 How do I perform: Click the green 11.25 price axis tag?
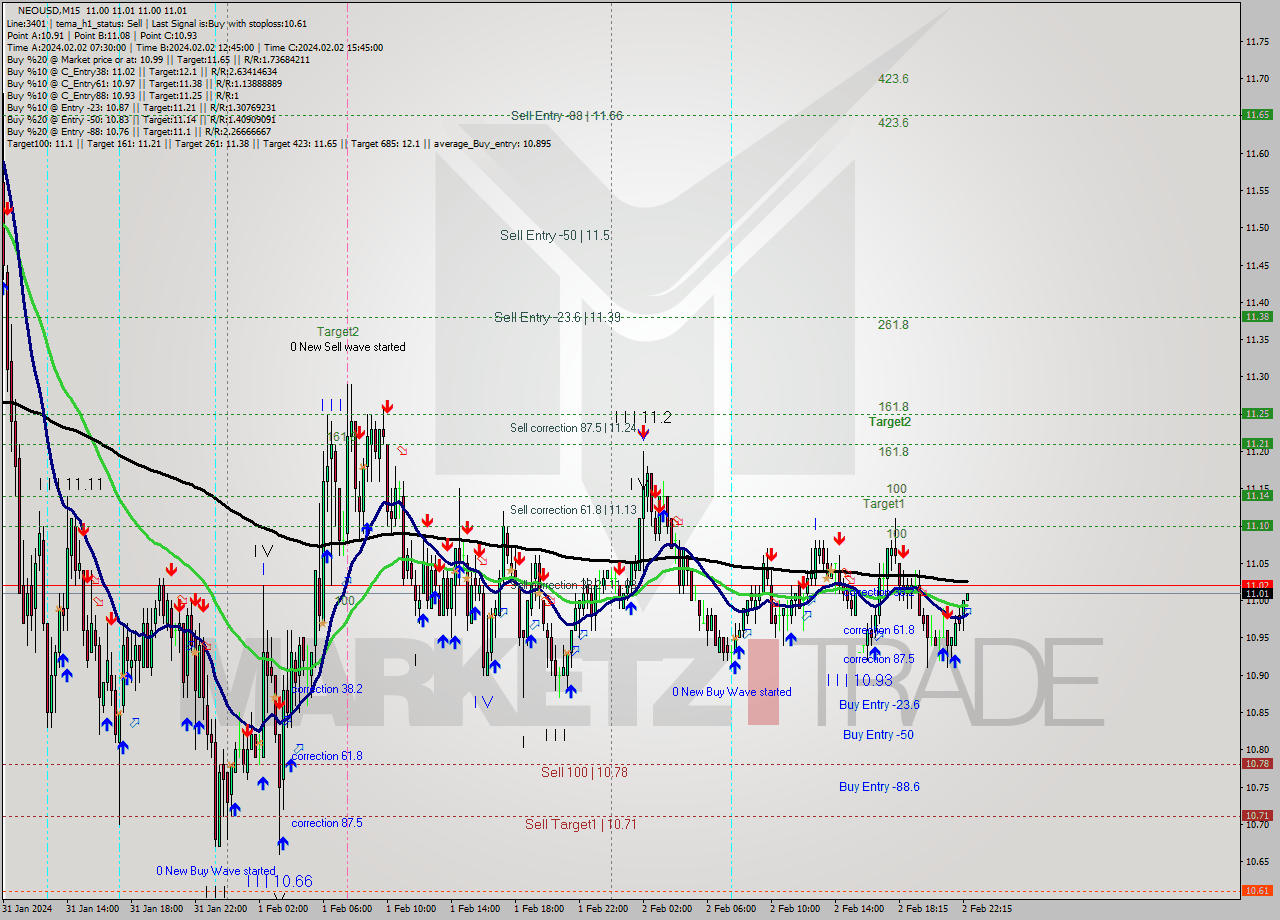1257,413
